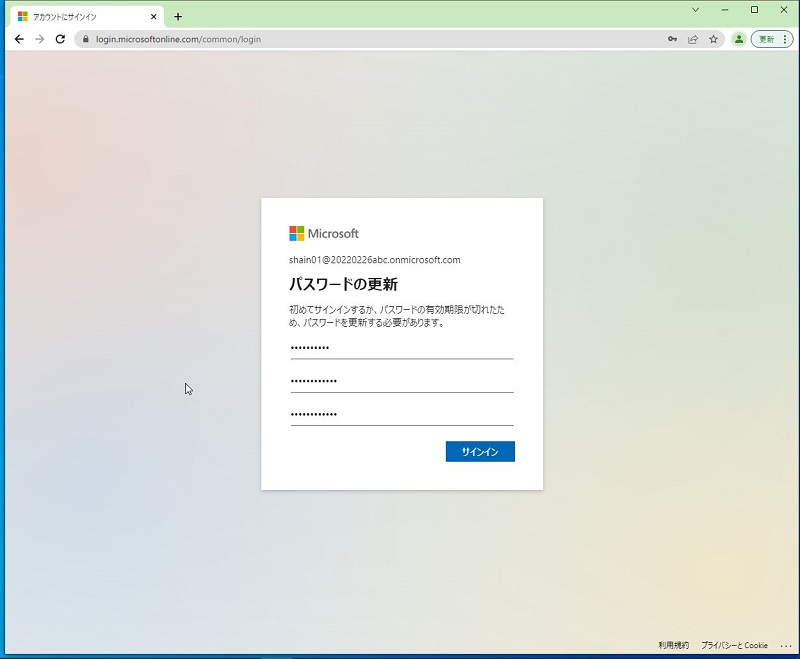Click the パスワードの更新 heading
Screen dimensions: 800x659
coord(343,284)
